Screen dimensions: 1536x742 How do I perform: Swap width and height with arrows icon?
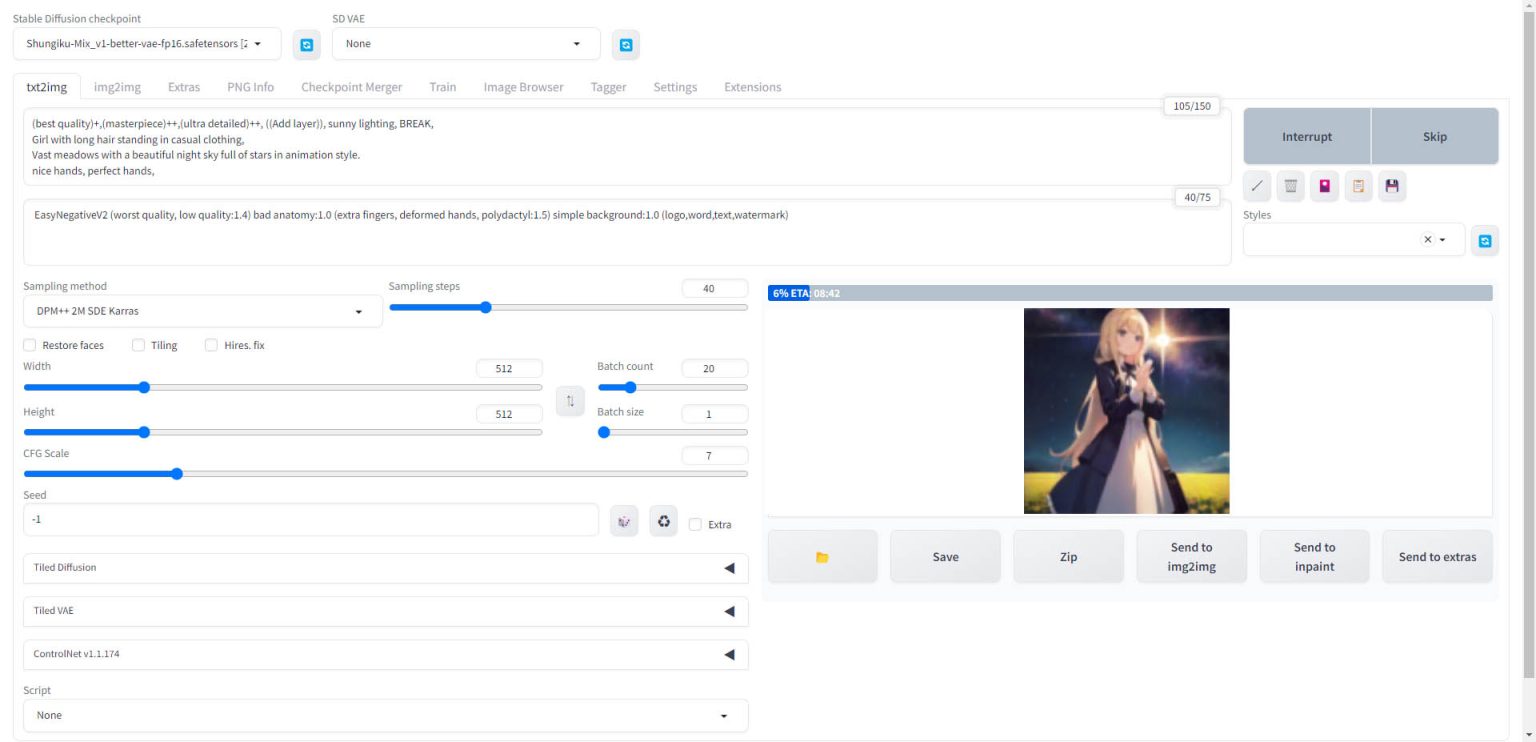[x=570, y=401]
